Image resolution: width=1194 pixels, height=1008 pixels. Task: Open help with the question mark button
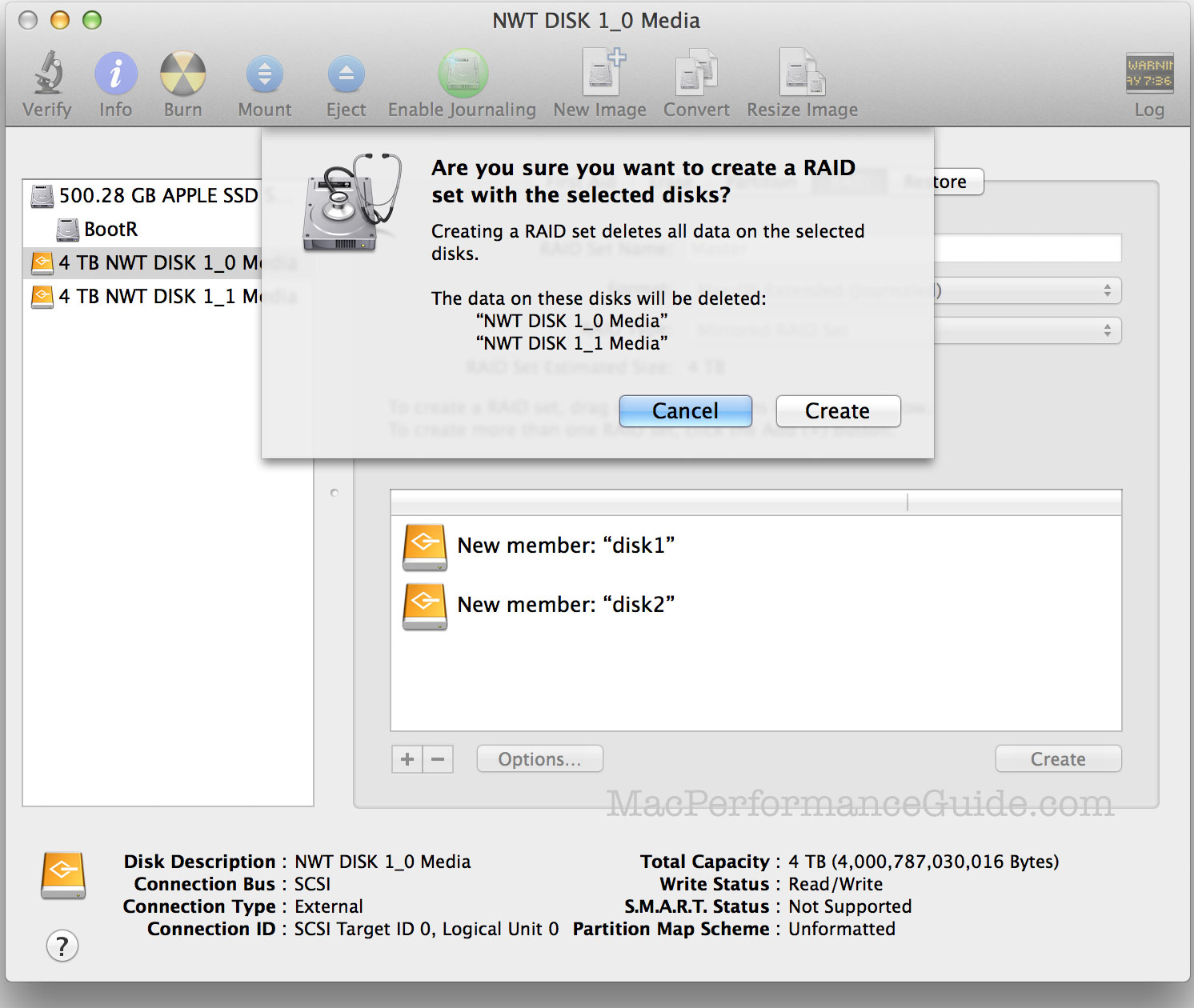pos(62,946)
